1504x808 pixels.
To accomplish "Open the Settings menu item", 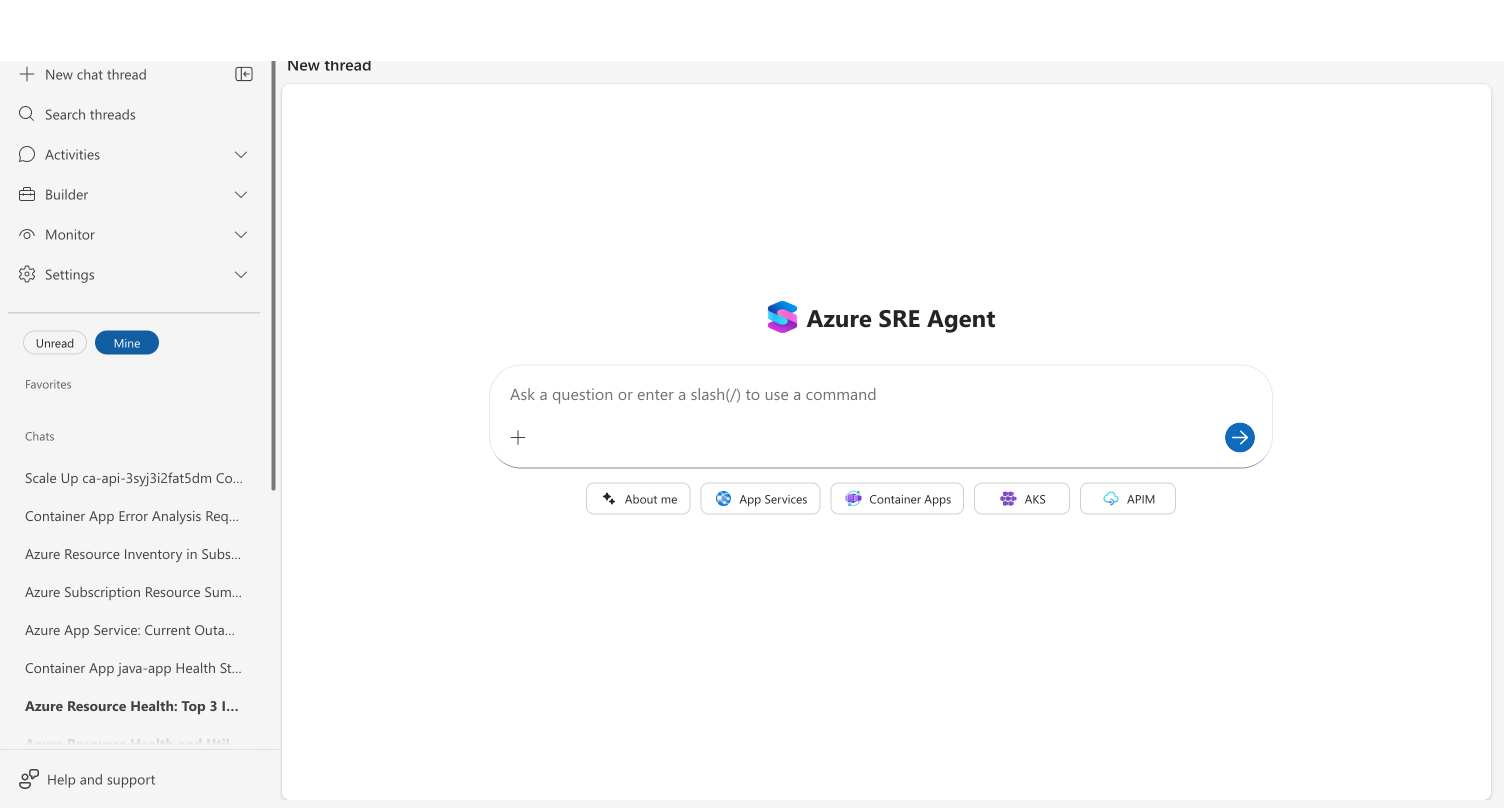I will click(134, 274).
